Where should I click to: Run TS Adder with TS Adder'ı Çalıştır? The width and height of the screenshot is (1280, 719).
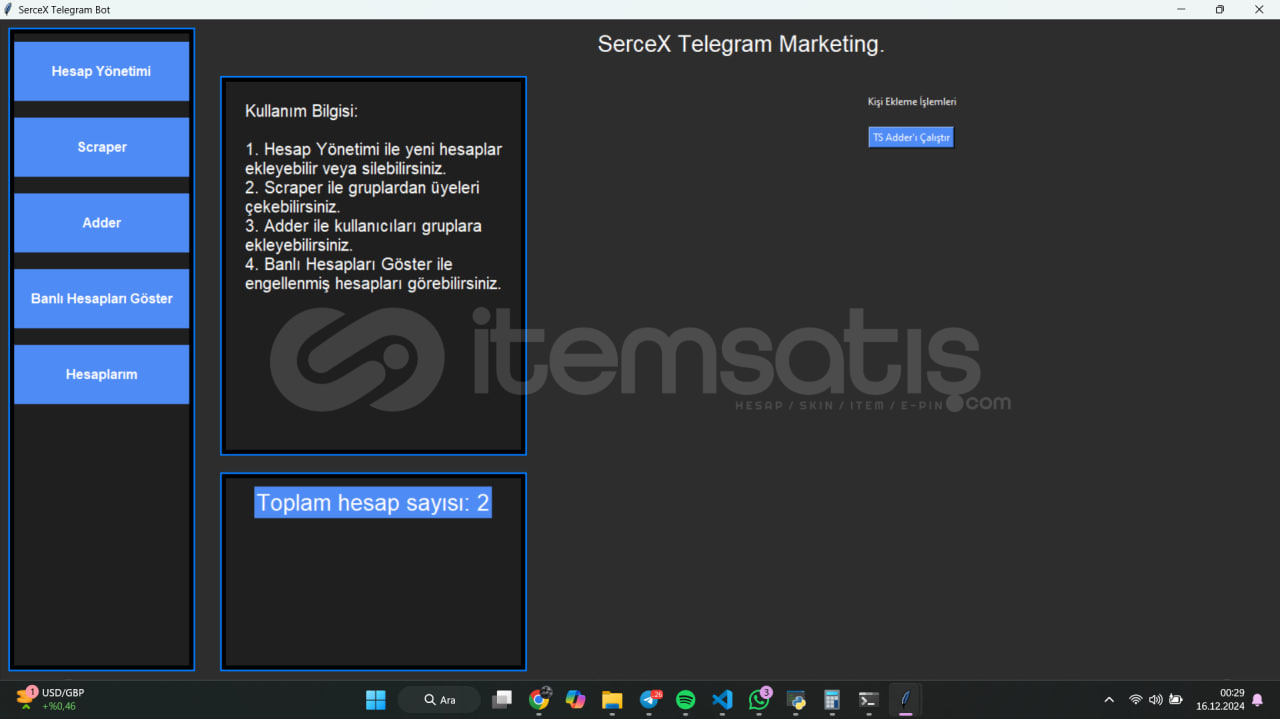coord(911,137)
